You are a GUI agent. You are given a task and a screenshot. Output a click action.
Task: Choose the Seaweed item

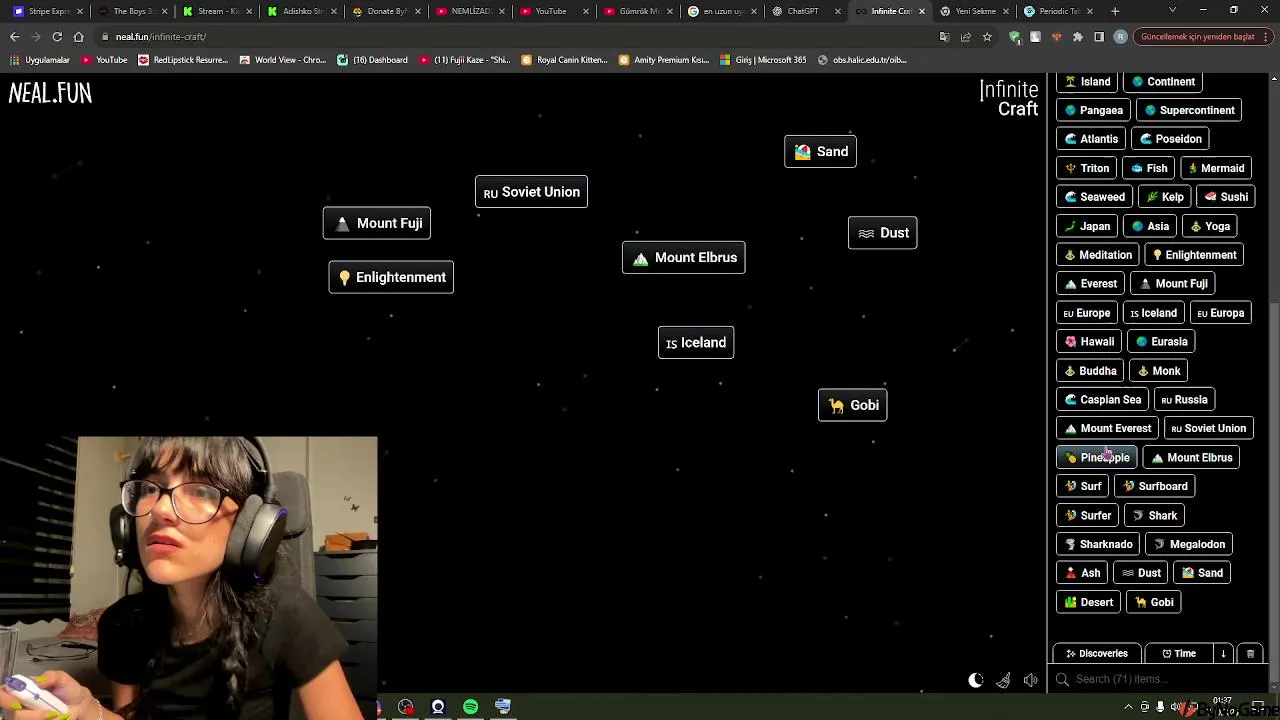[x=1094, y=197]
